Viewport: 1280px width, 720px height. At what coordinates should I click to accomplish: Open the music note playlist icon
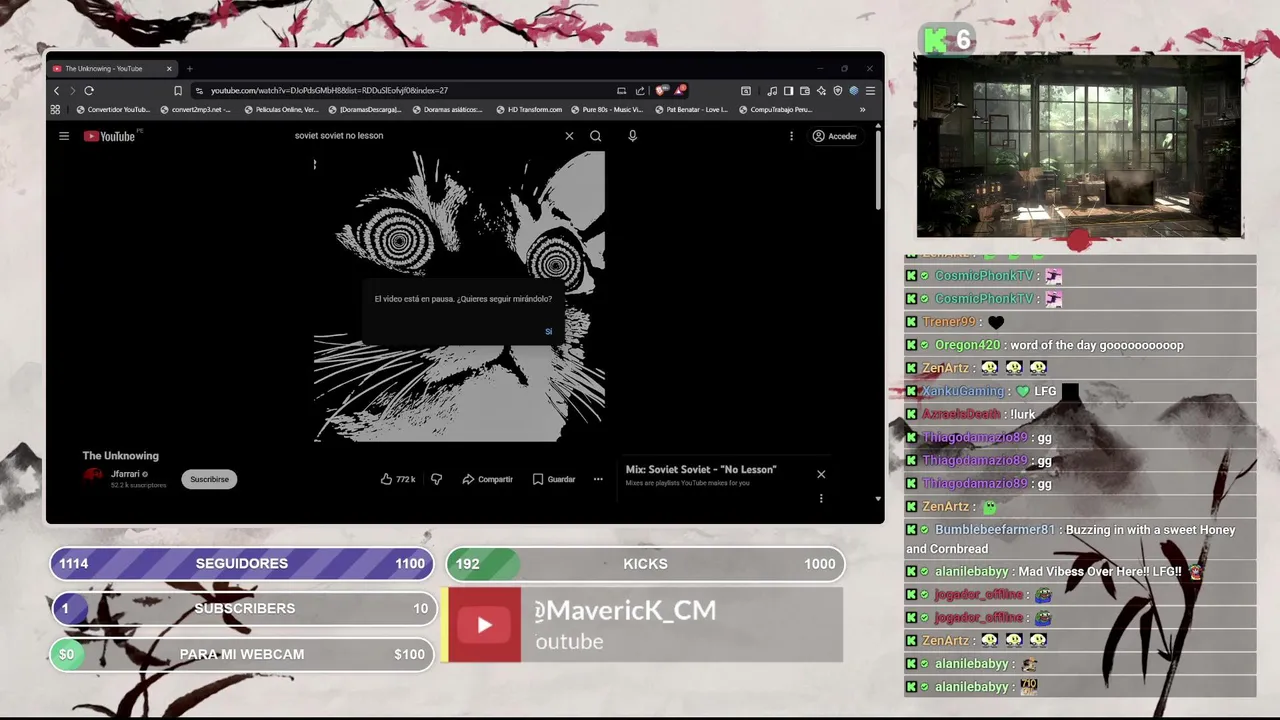[x=772, y=90]
